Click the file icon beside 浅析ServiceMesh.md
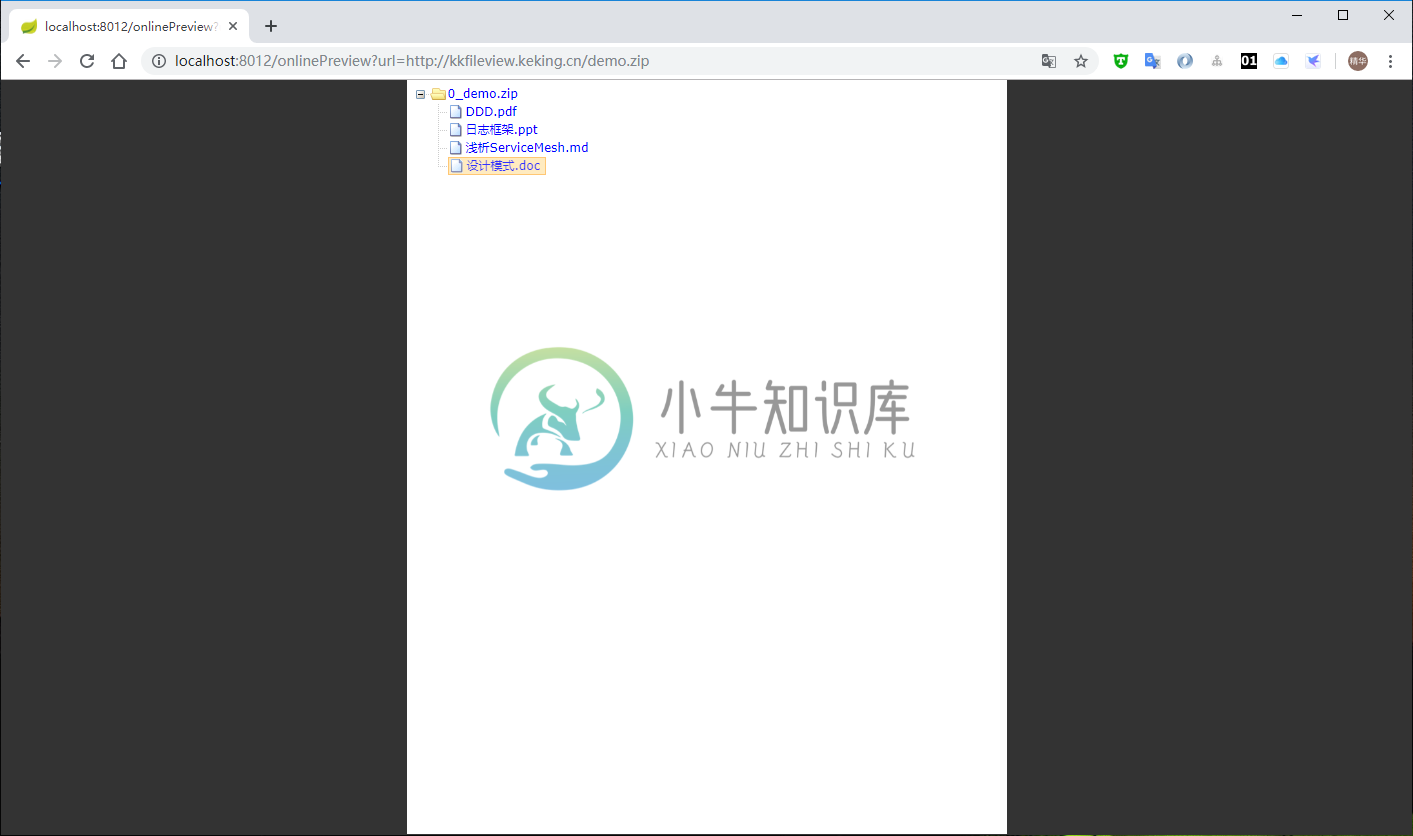Image resolution: width=1413 pixels, height=836 pixels. click(456, 148)
